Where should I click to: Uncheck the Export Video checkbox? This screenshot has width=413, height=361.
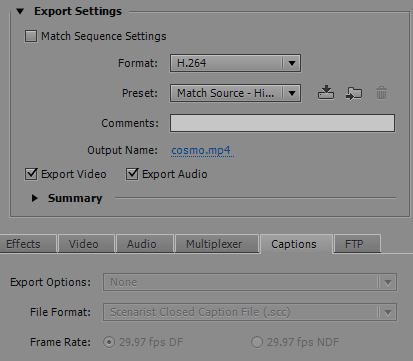(x=31, y=174)
